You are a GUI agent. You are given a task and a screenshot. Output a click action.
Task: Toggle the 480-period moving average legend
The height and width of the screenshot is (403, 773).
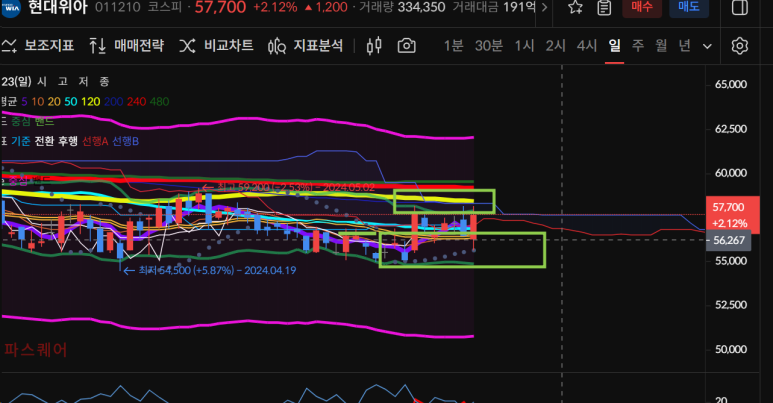(x=159, y=102)
